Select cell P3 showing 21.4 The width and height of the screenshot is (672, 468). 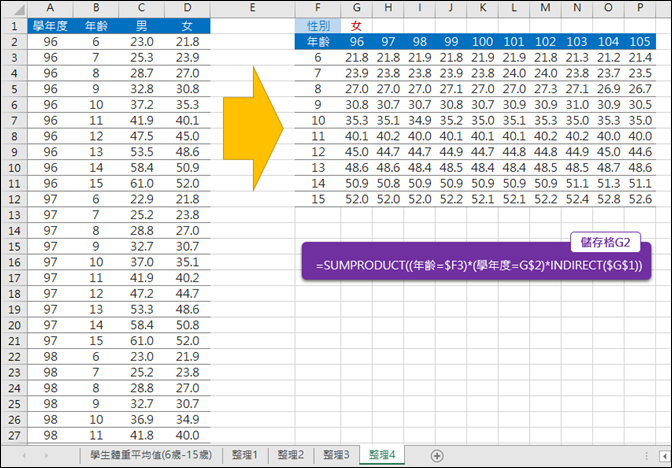[x=640, y=57]
